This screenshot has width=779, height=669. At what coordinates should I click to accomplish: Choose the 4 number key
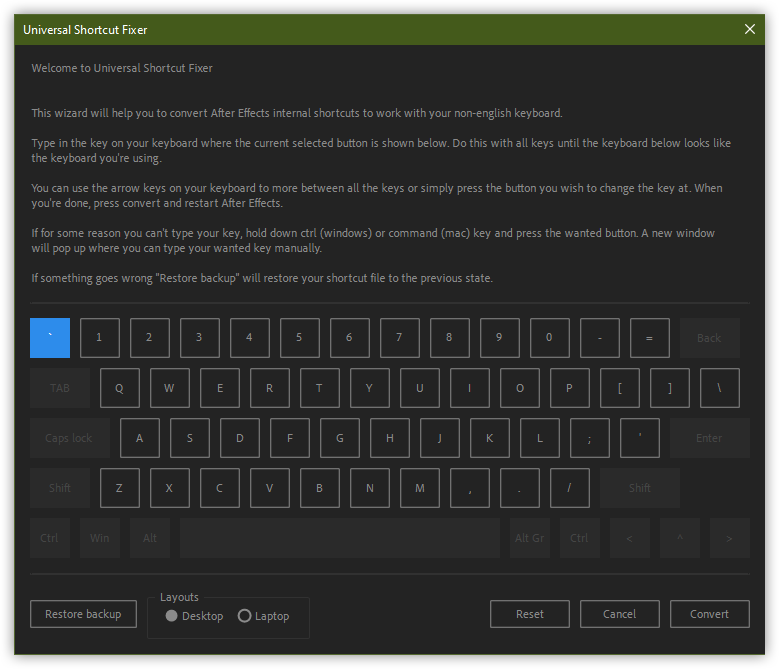[250, 338]
